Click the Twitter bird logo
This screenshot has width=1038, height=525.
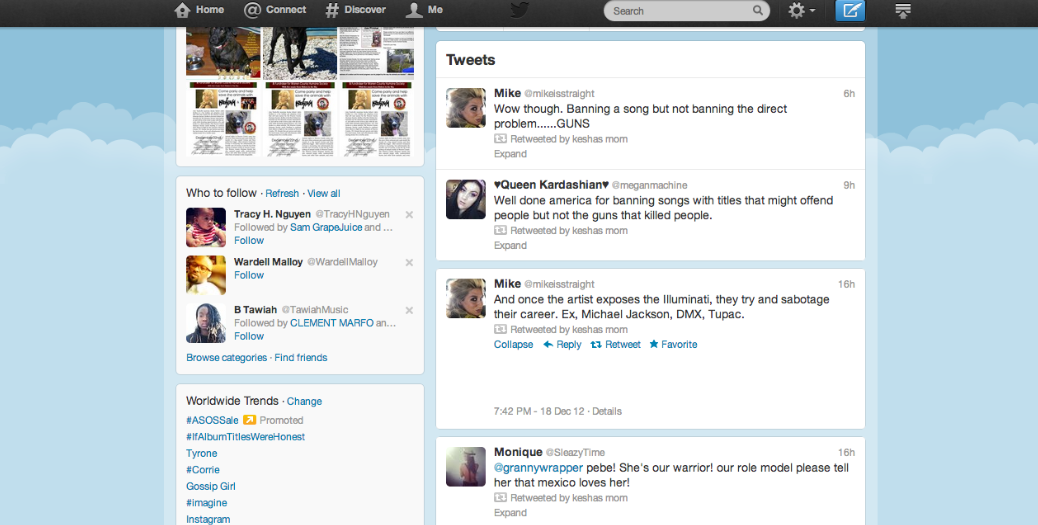(x=519, y=10)
